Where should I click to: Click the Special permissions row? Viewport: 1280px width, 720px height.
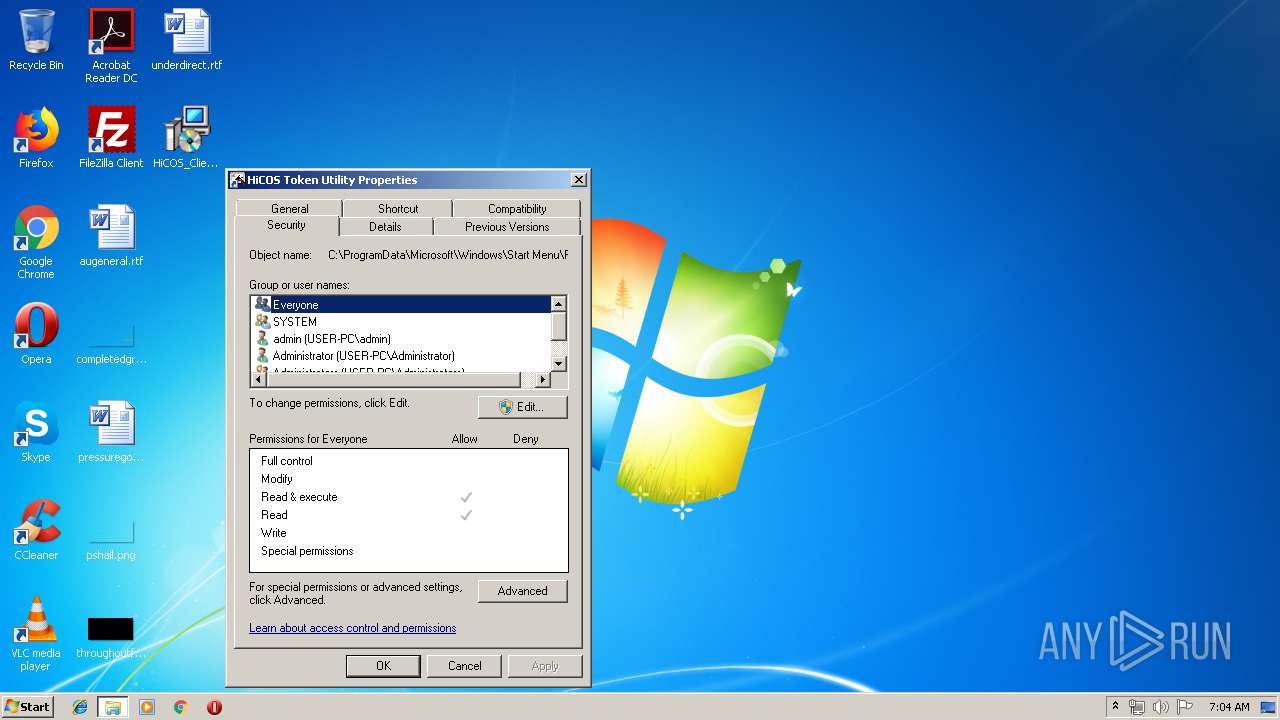click(408, 551)
